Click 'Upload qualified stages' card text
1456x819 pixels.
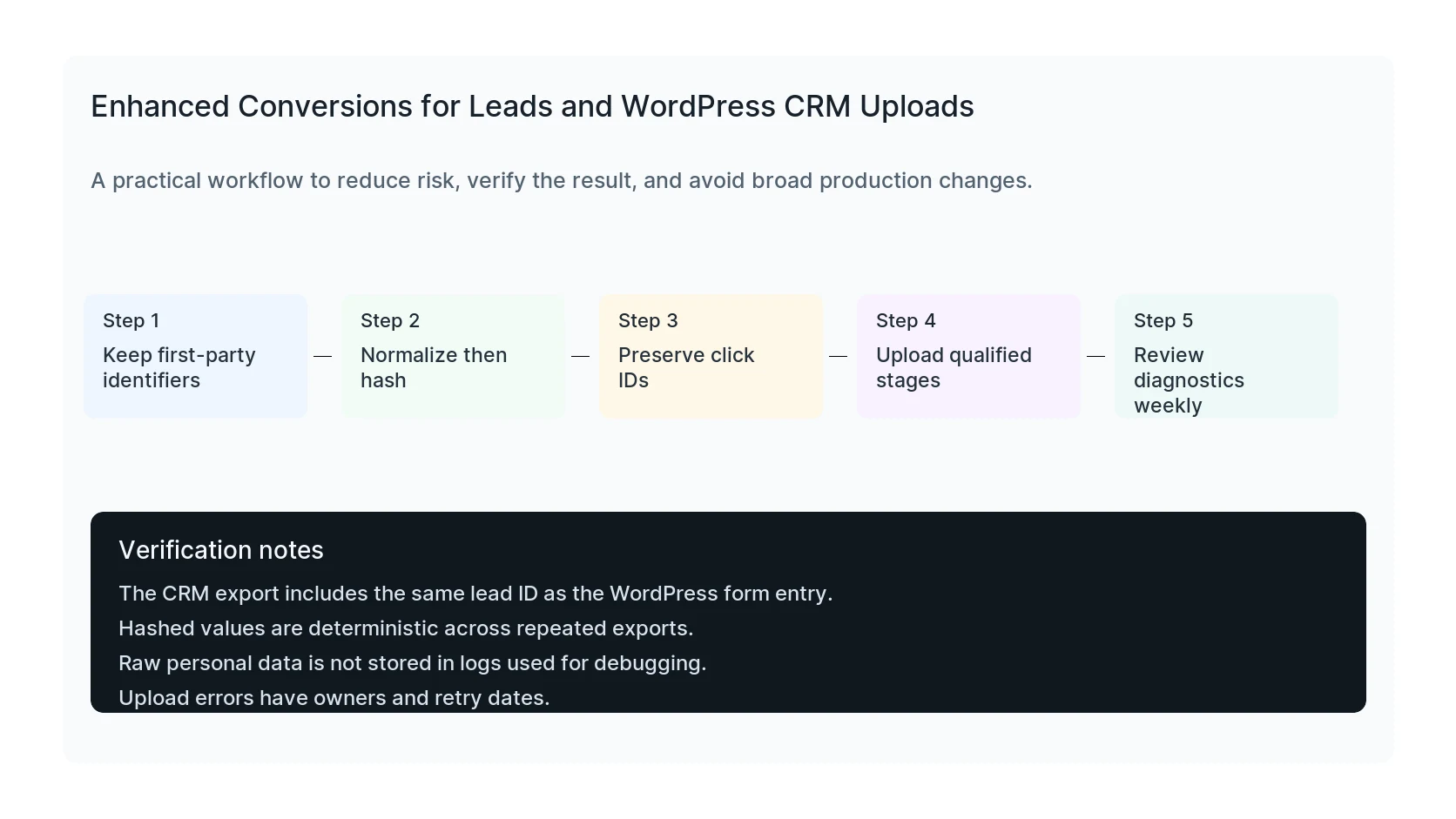pos(954,367)
